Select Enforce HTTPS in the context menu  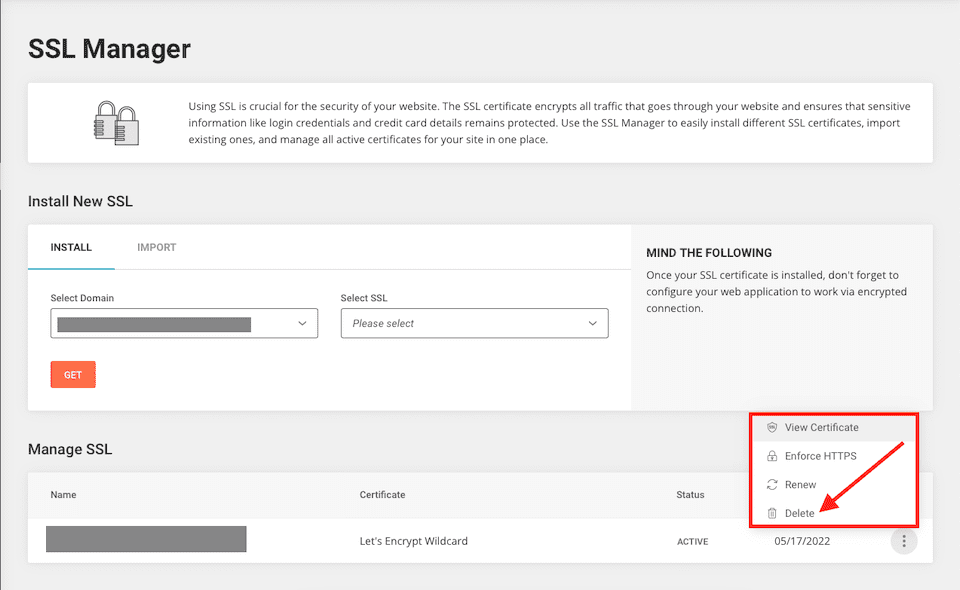820,456
